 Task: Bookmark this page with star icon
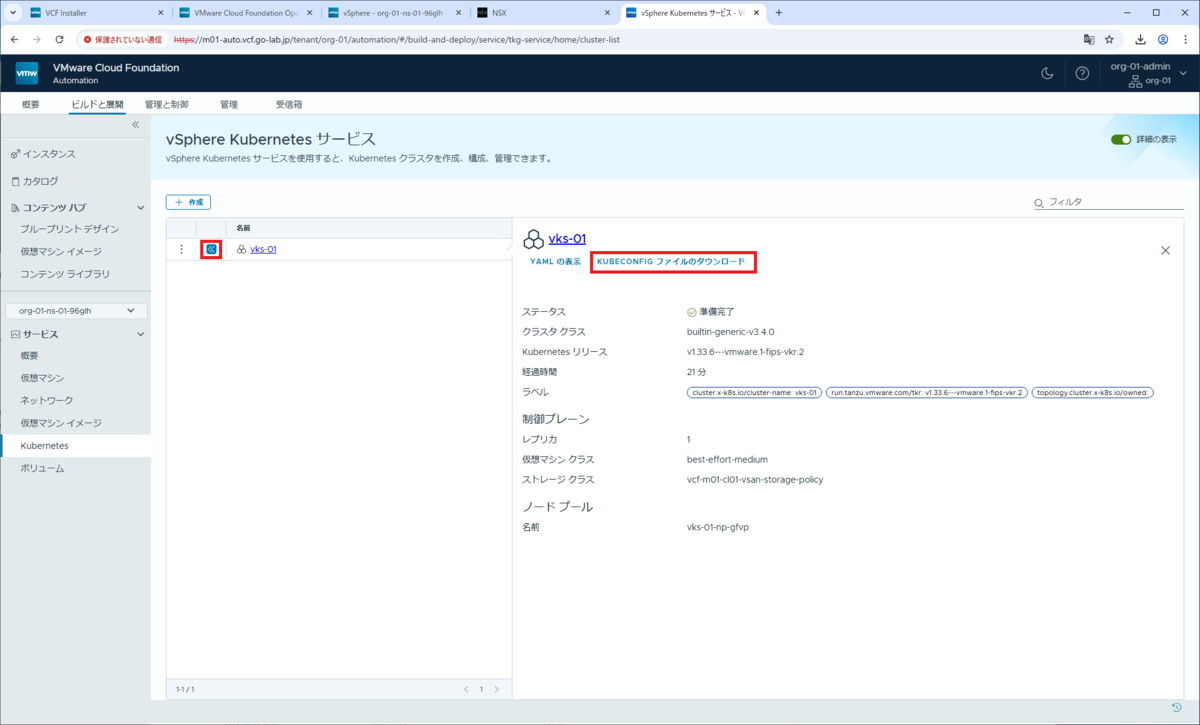(1109, 39)
